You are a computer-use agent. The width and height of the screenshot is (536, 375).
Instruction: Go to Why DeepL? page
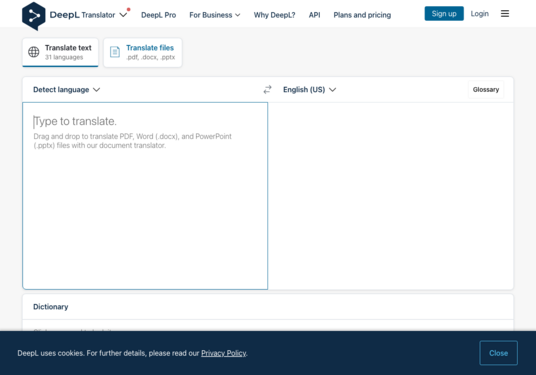click(274, 15)
